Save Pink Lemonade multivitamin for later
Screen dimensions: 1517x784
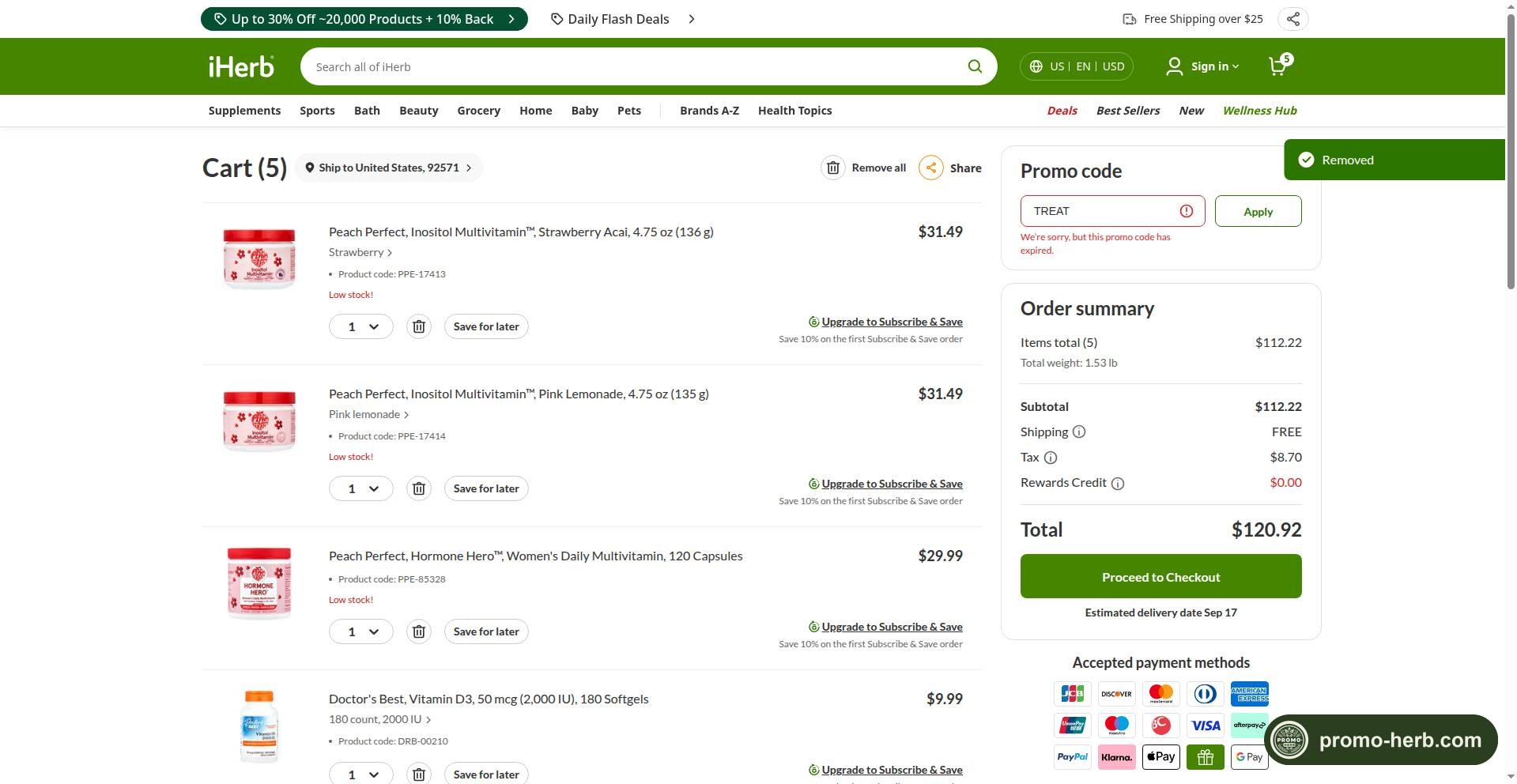click(x=486, y=488)
